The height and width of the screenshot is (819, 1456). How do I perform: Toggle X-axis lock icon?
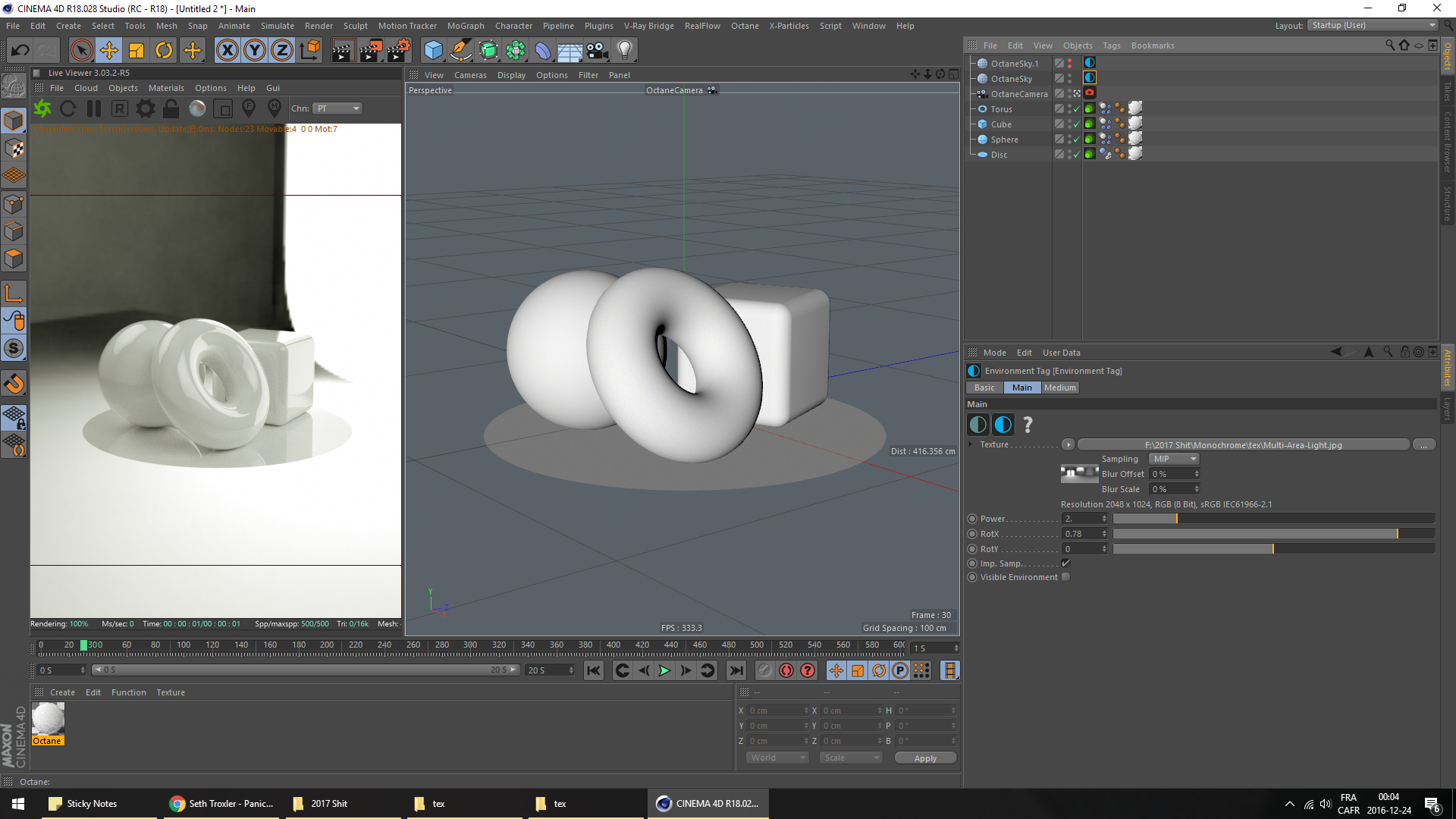[227, 51]
